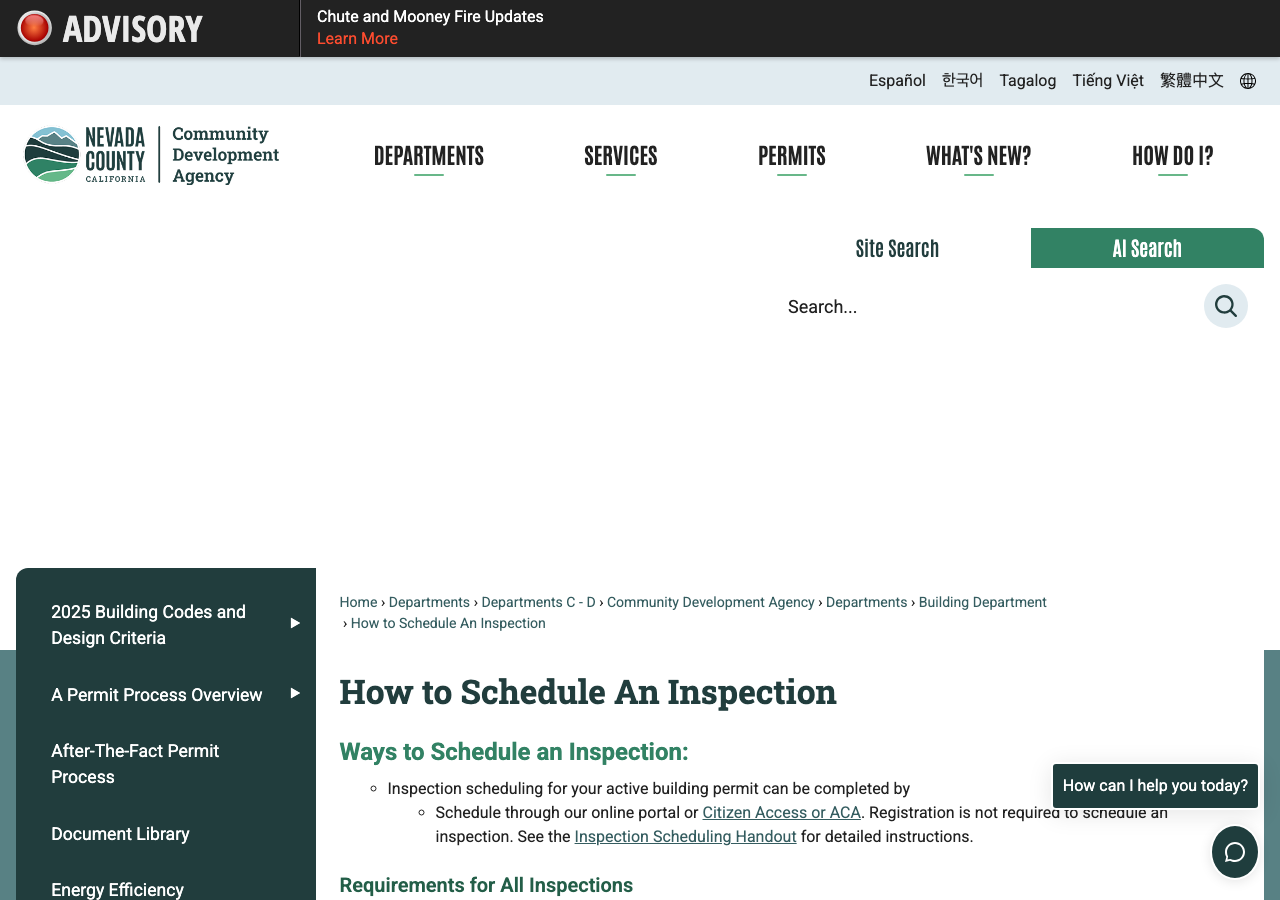Expand 2025 Building Codes submenu arrow
This screenshot has width=1280, height=900.
pyautogui.click(x=295, y=623)
